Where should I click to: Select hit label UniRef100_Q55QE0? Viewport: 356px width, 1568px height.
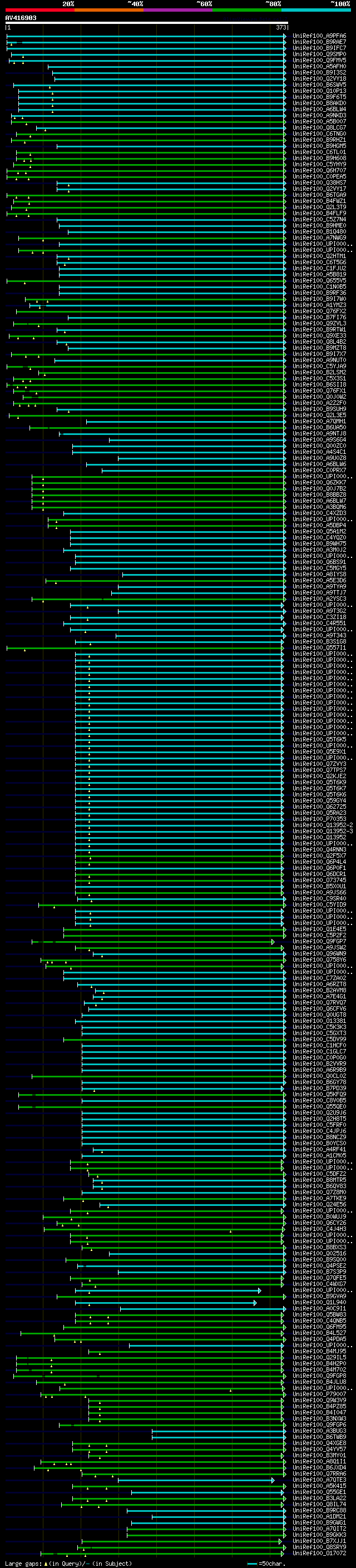click(x=319, y=1106)
